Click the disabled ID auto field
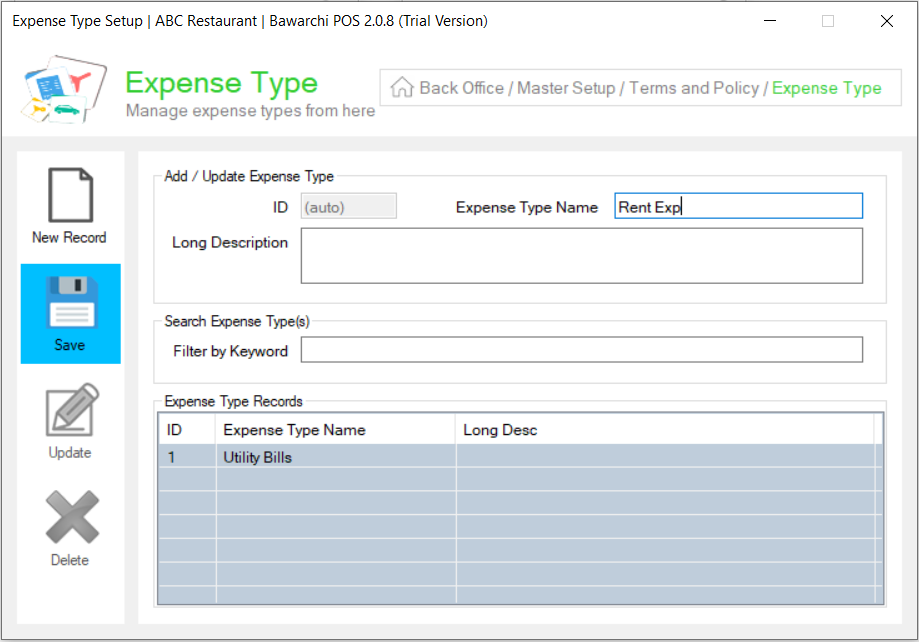 pos(348,207)
